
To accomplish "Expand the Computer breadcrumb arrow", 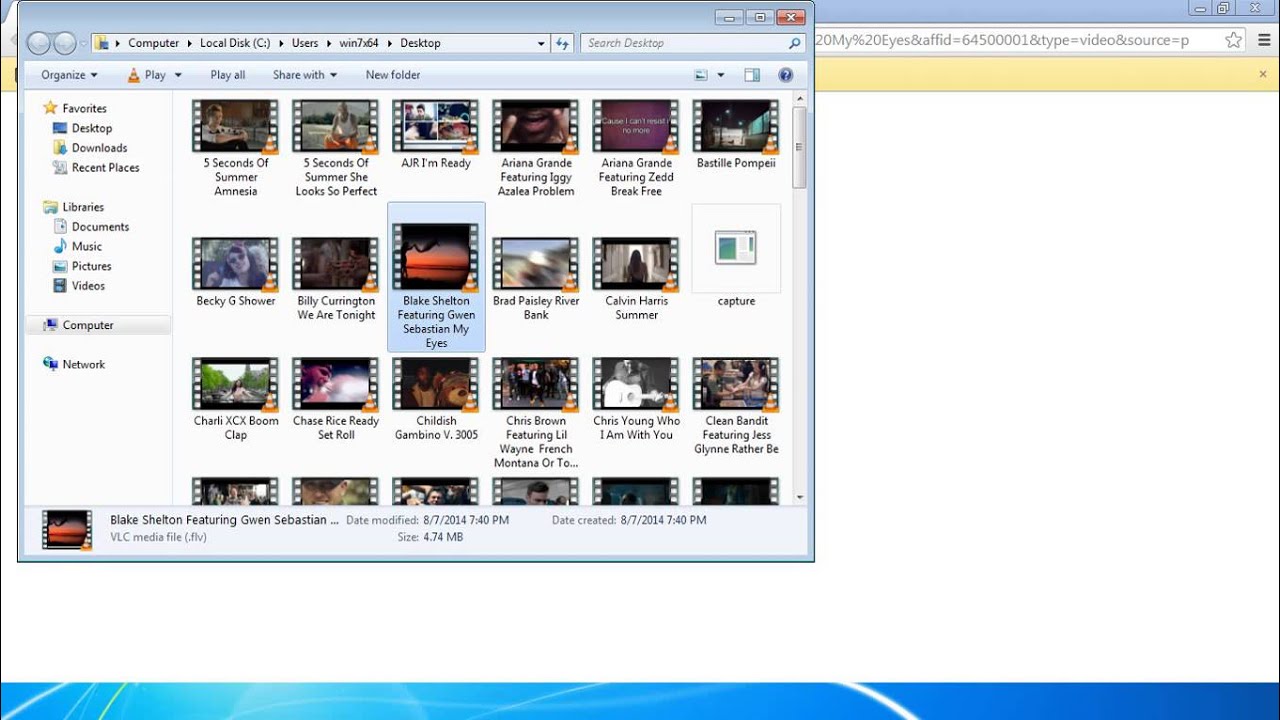I will point(189,43).
